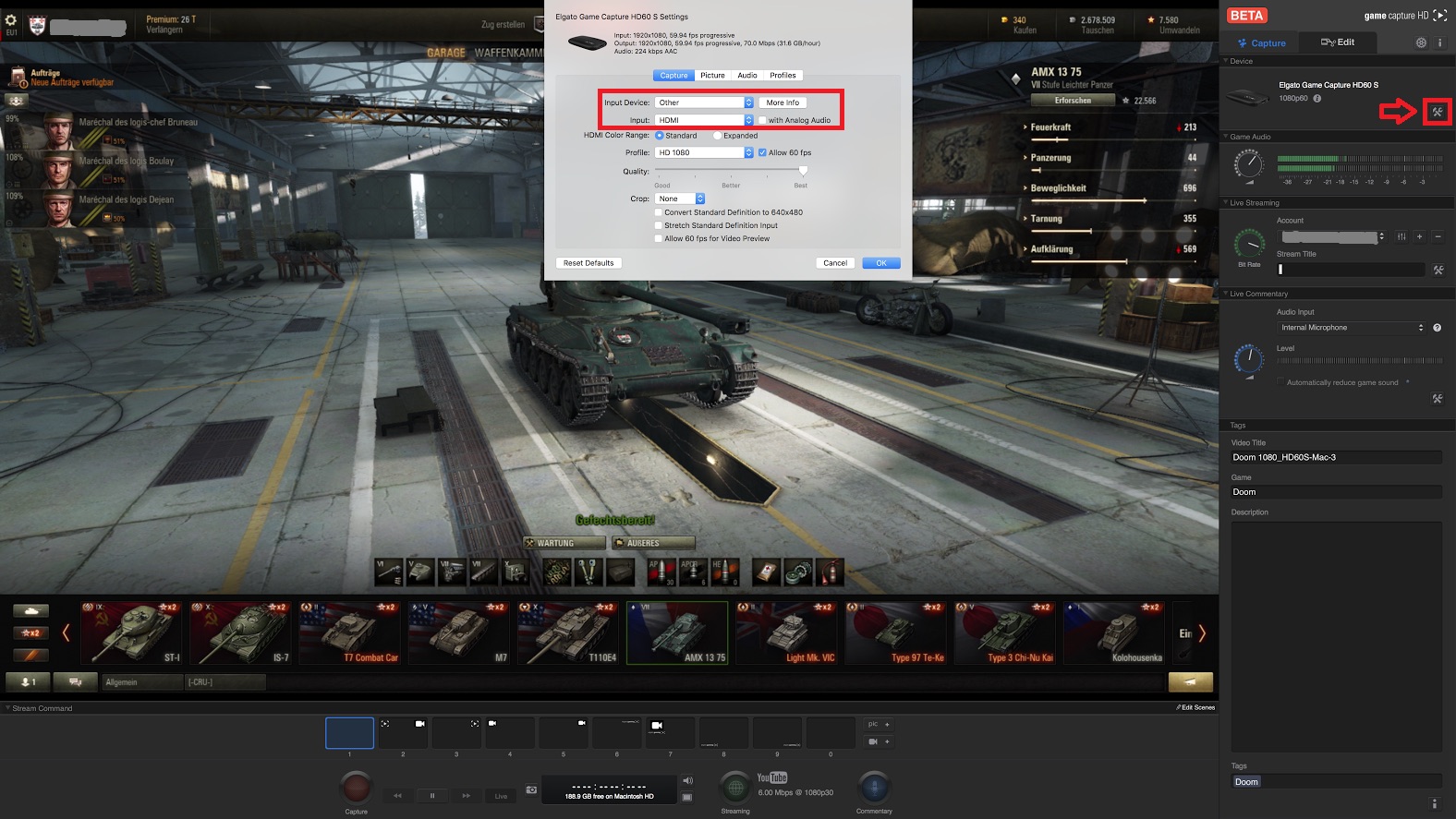Rewind playback button
The height and width of the screenshot is (819, 1456).
tap(397, 795)
